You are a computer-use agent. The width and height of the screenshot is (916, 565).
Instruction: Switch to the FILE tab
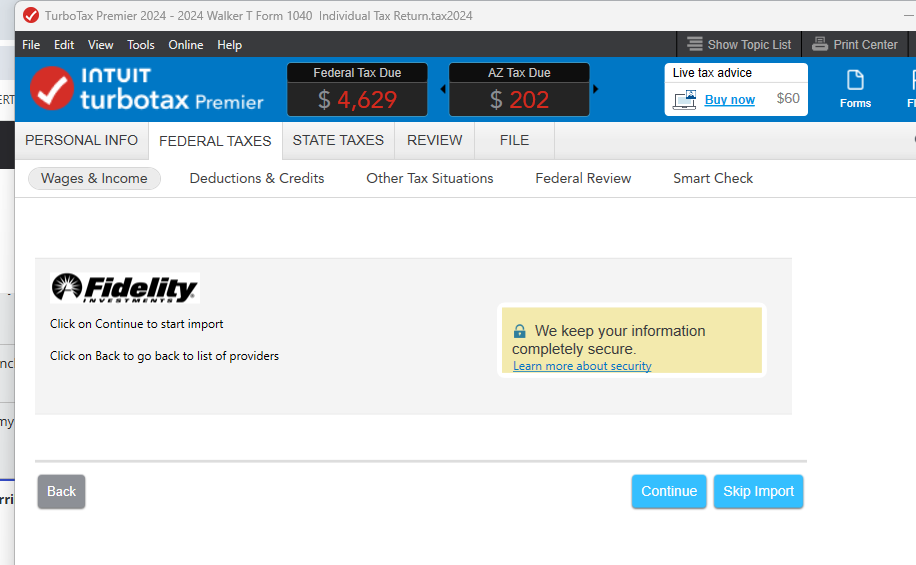tap(515, 141)
